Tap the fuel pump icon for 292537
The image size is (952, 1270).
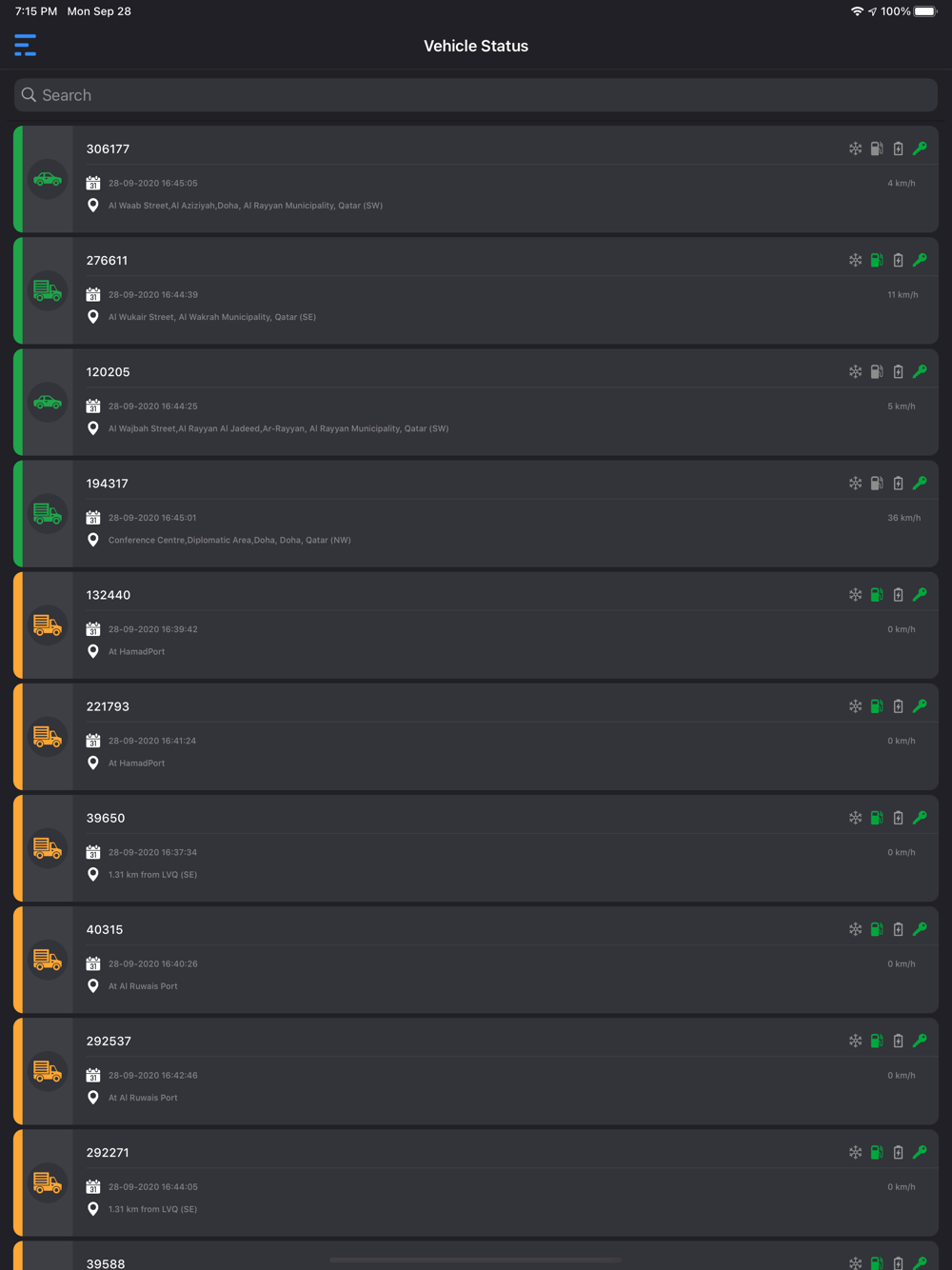tap(877, 1041)
